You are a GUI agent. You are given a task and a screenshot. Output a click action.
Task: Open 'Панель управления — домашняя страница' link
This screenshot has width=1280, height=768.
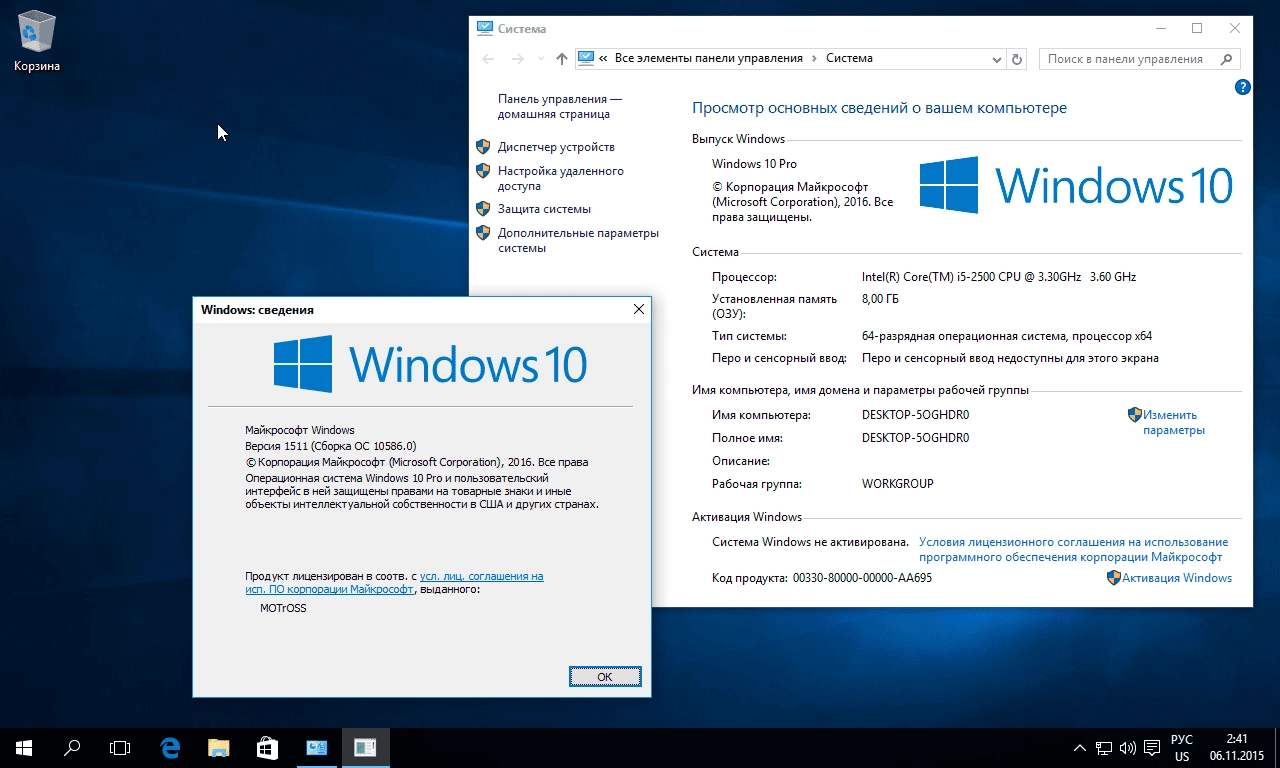559,106
